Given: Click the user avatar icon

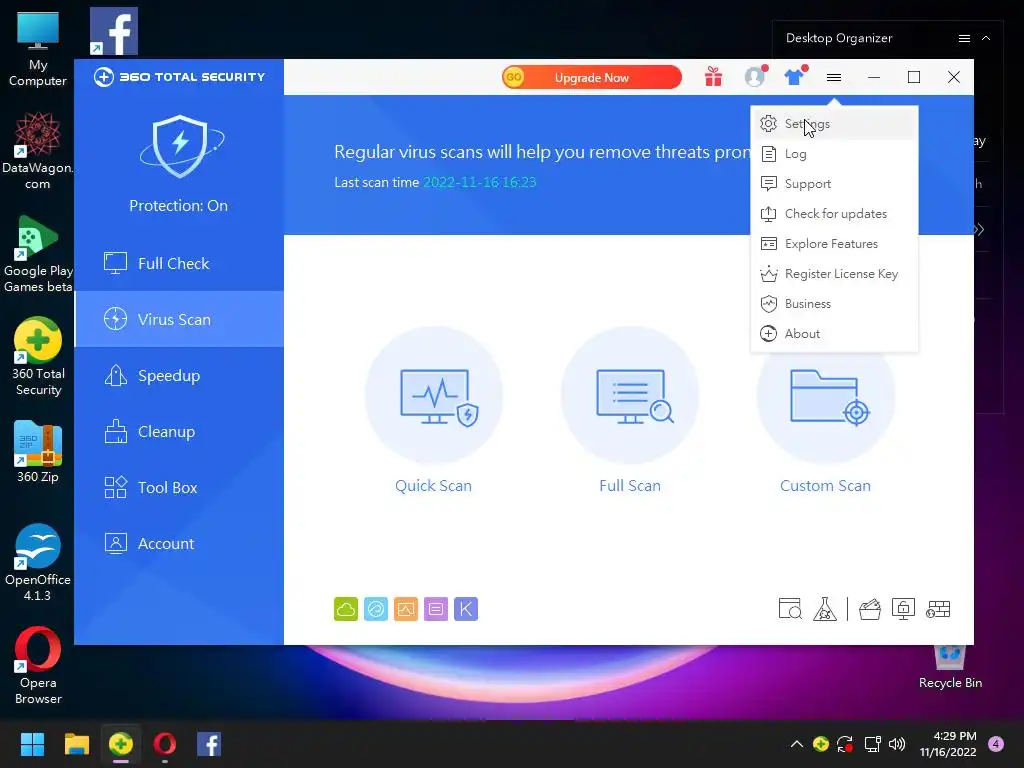Looking at the screenshot, I should coord(754,77).
